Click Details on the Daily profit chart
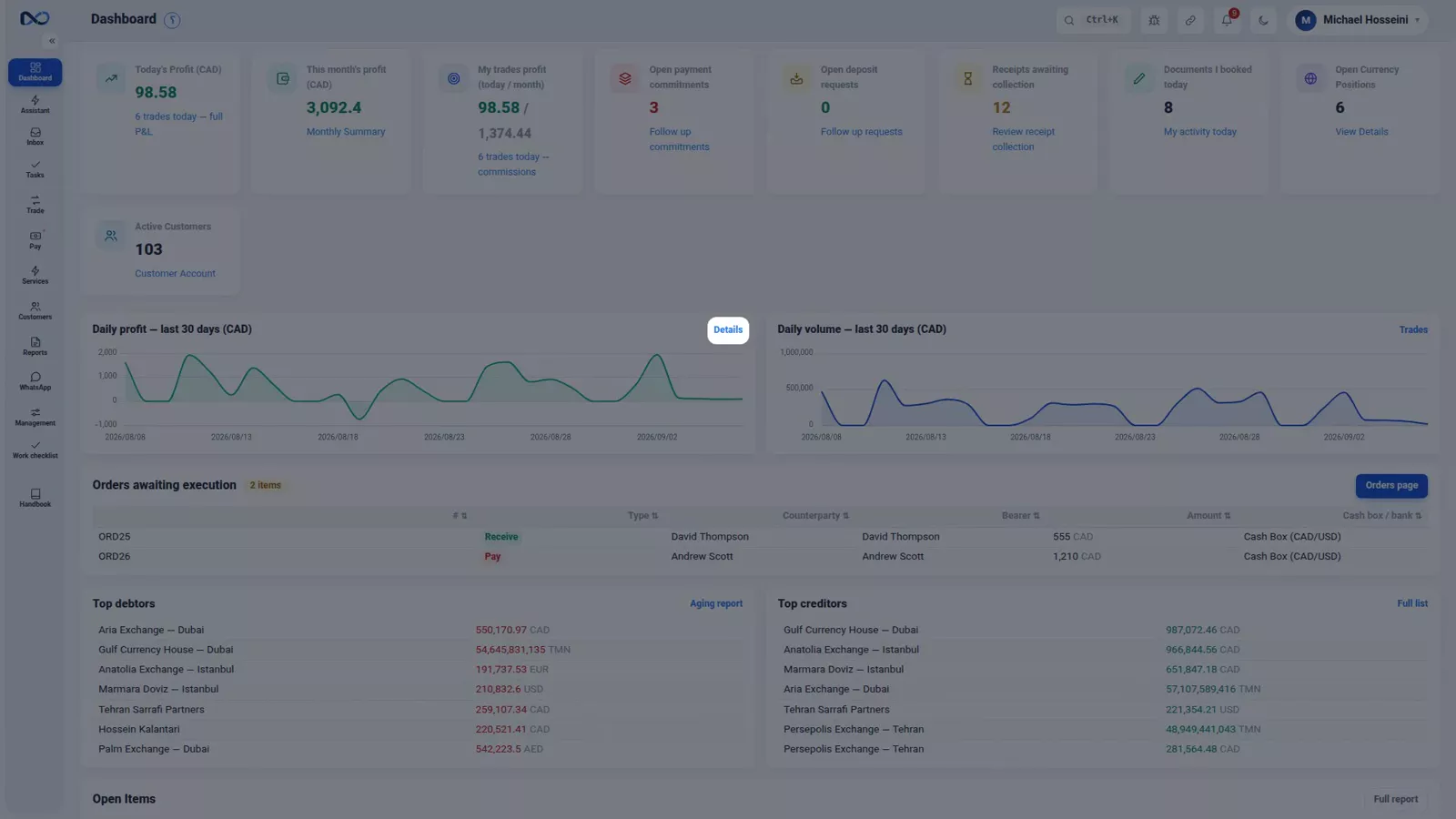The height and width of the screenshot is (819, 1456). pyautogui.click(x=728, y=330)
